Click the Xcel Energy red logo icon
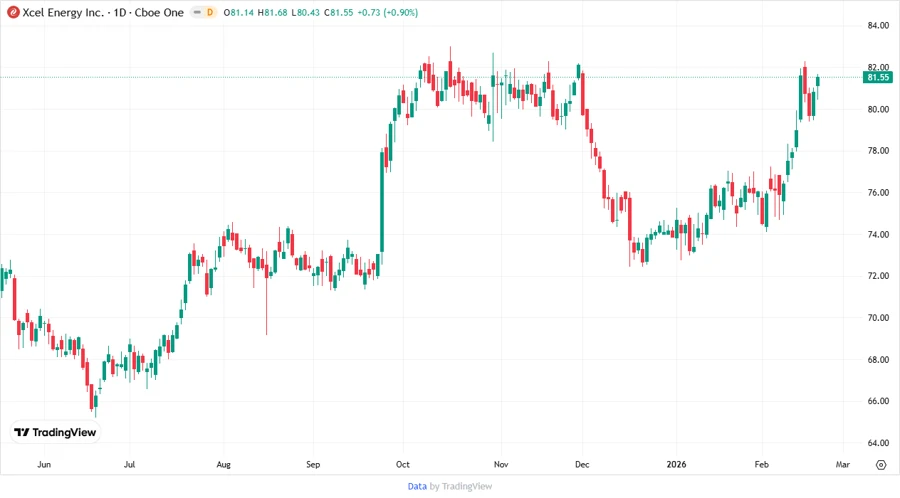The width and height of the screenshot is (900, 498). click(13, 13)
